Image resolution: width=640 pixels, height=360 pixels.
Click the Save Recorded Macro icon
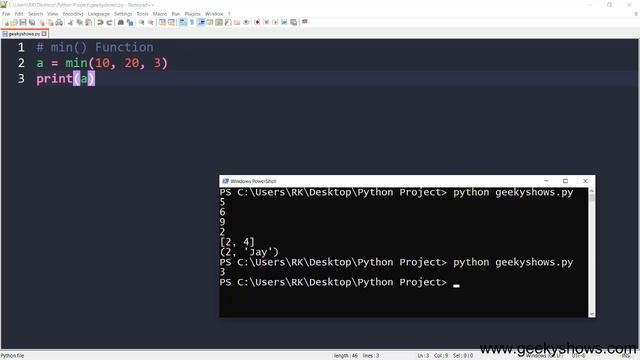[x=293, y=22]
